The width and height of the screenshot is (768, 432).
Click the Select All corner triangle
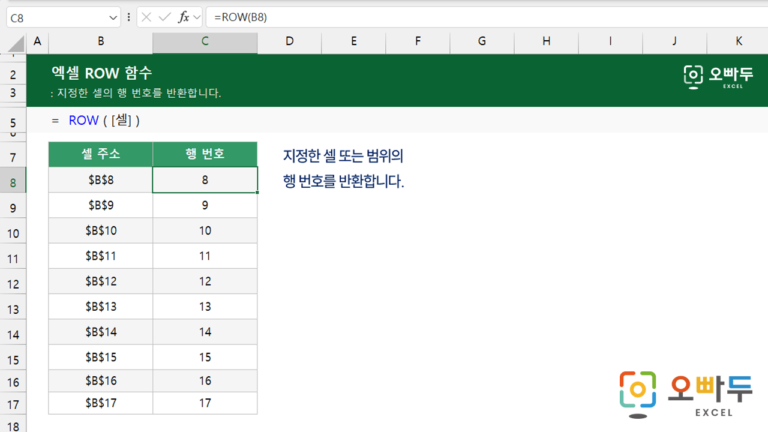tap(15, 44)
